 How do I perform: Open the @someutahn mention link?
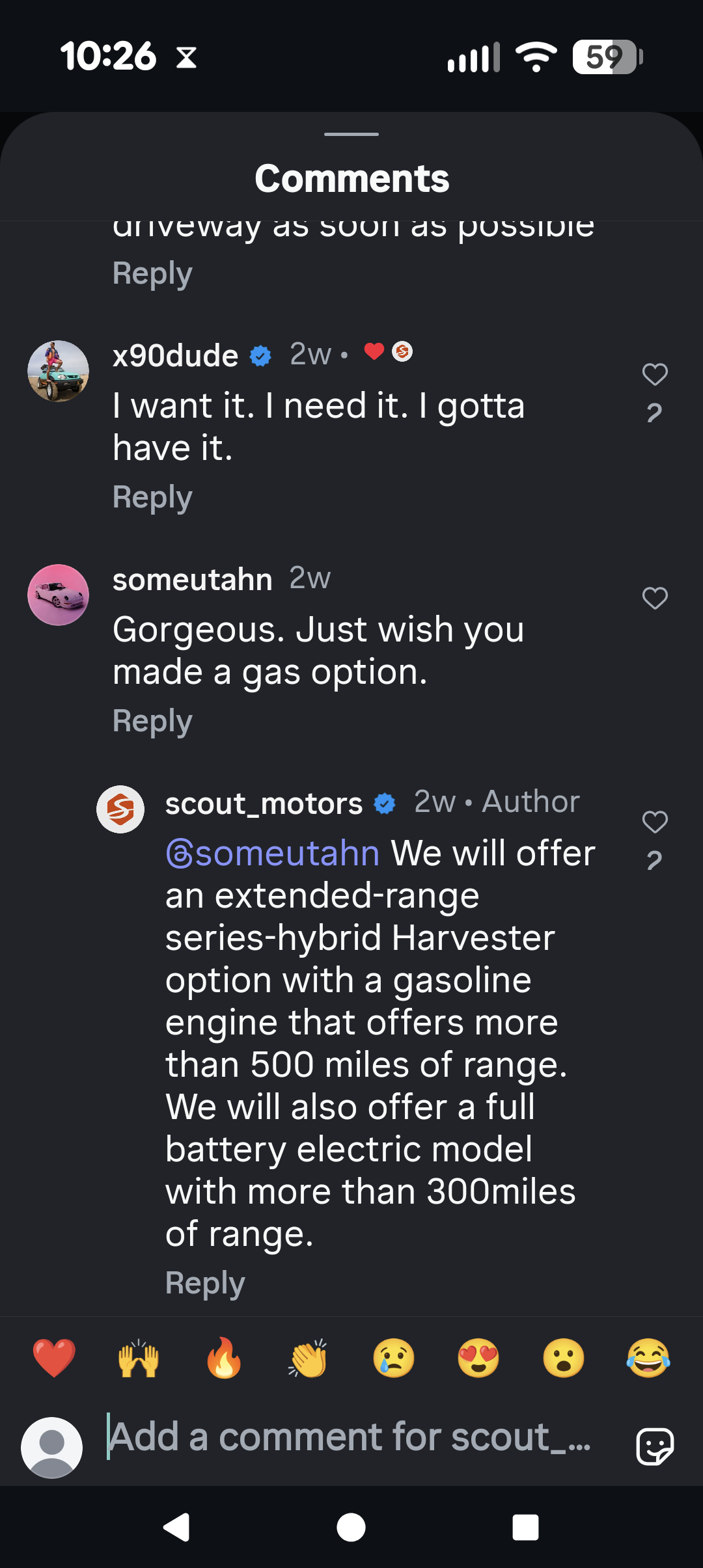pyautogui.click(x=273, y=853)
